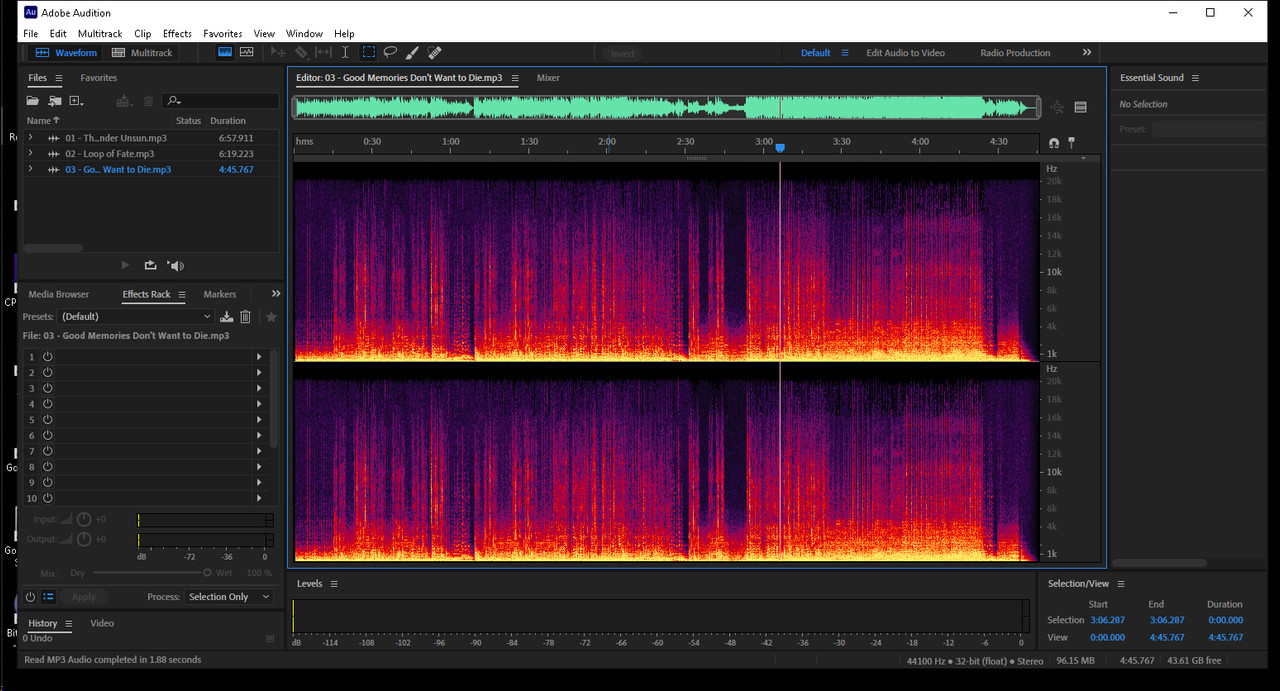Click the Output gain knob
1280x691 pixels.
[84, 539]
